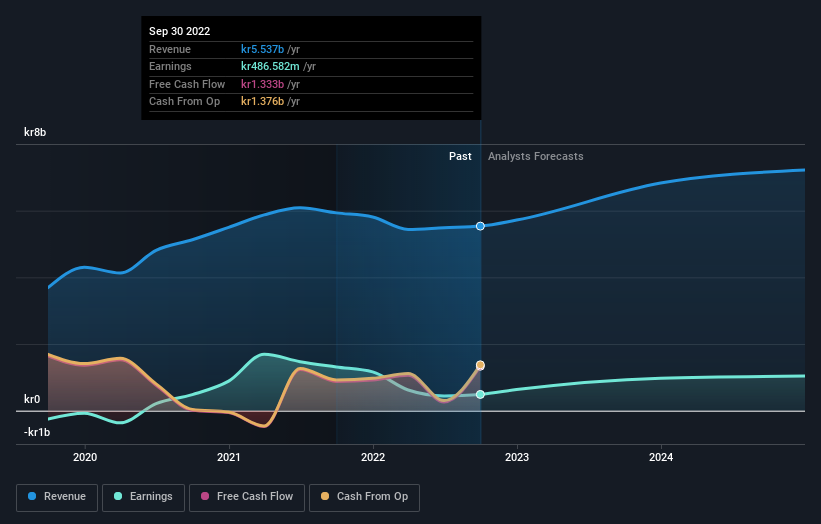
Task: Toggle the Cash From Op legend button
Action: 364,497
